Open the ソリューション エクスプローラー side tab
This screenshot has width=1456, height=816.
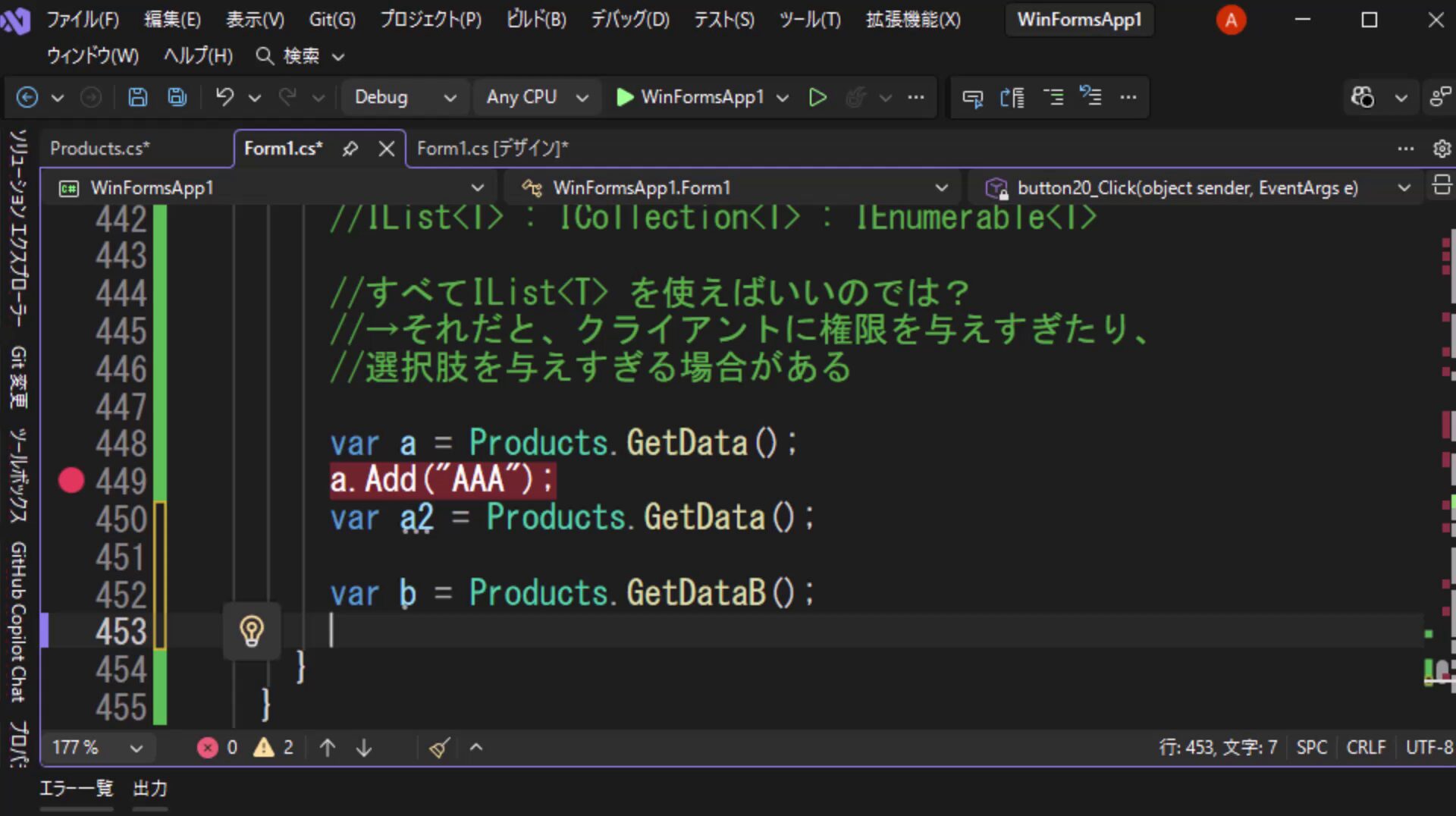click(18, 228)
